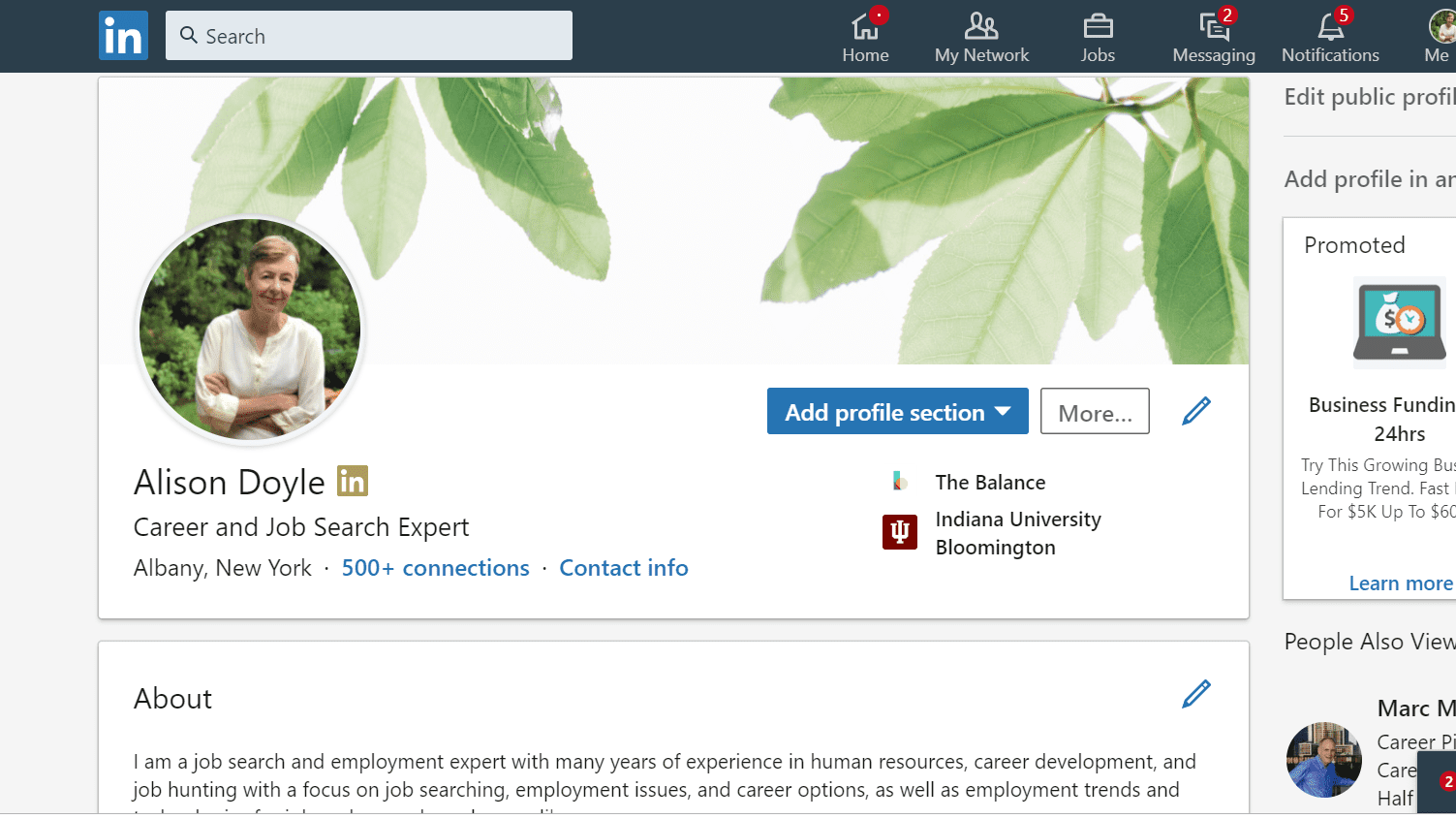Click Indiana University logo icon
The width and height of the screenshot is (1456, 819).
click(x=900, y=532)
